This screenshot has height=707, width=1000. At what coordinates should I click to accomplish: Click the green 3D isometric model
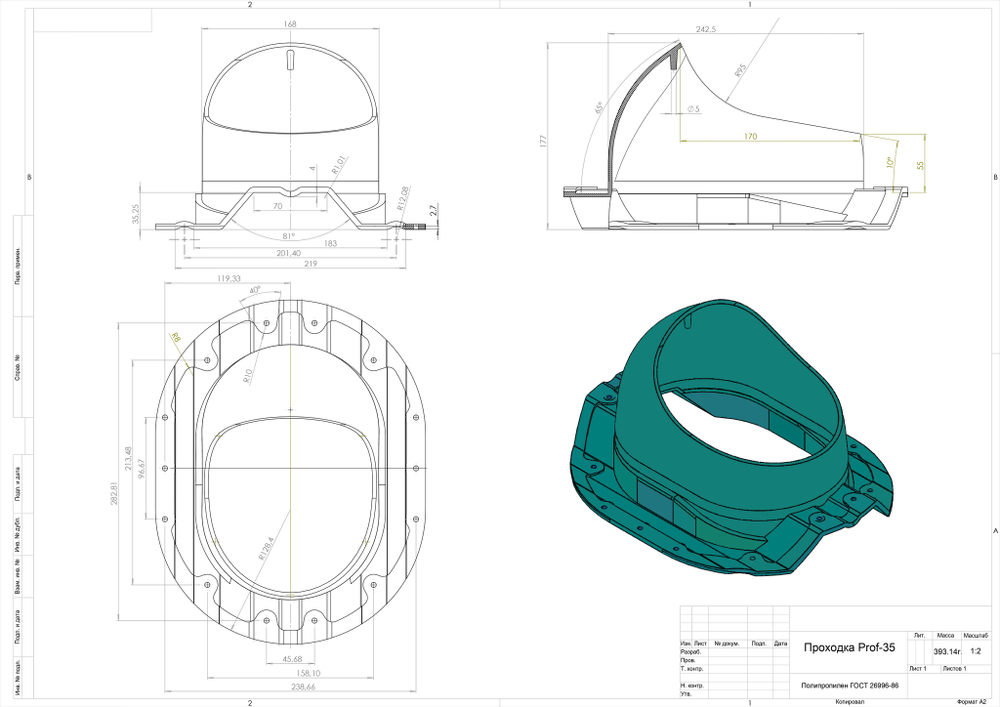pos(730,450)
